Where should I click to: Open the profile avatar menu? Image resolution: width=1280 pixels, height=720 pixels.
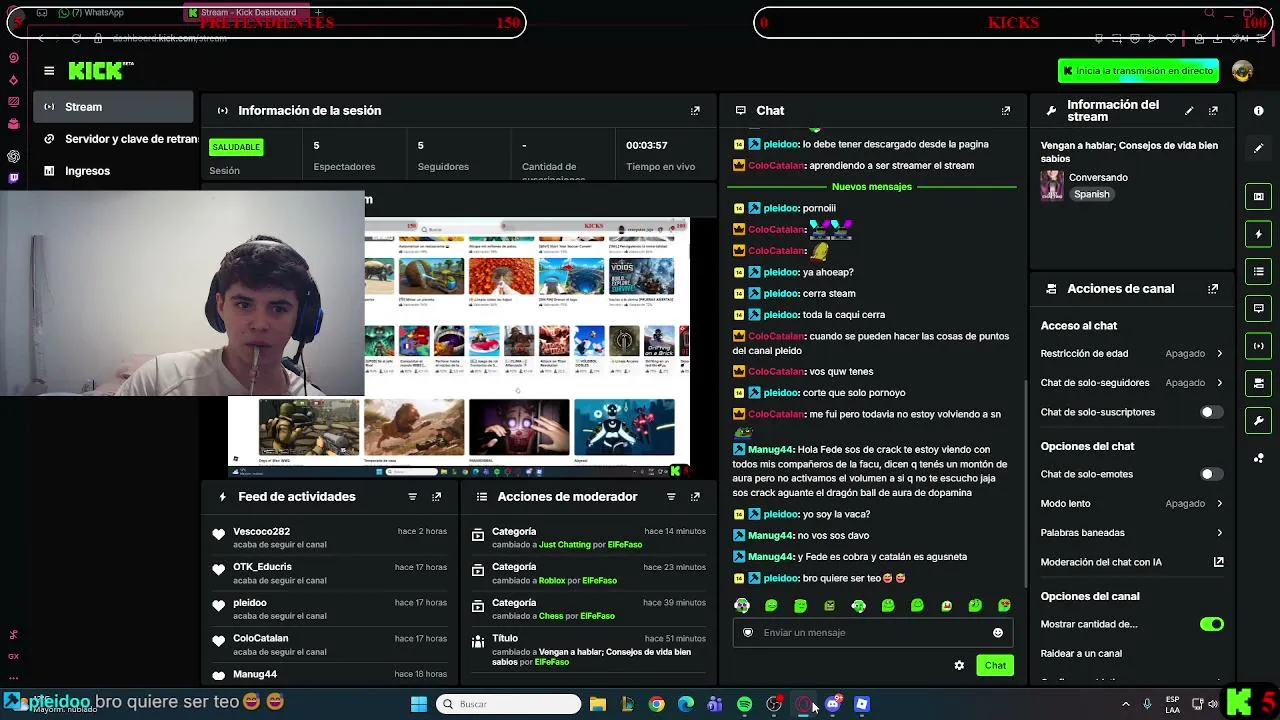tap(1243, 71)
